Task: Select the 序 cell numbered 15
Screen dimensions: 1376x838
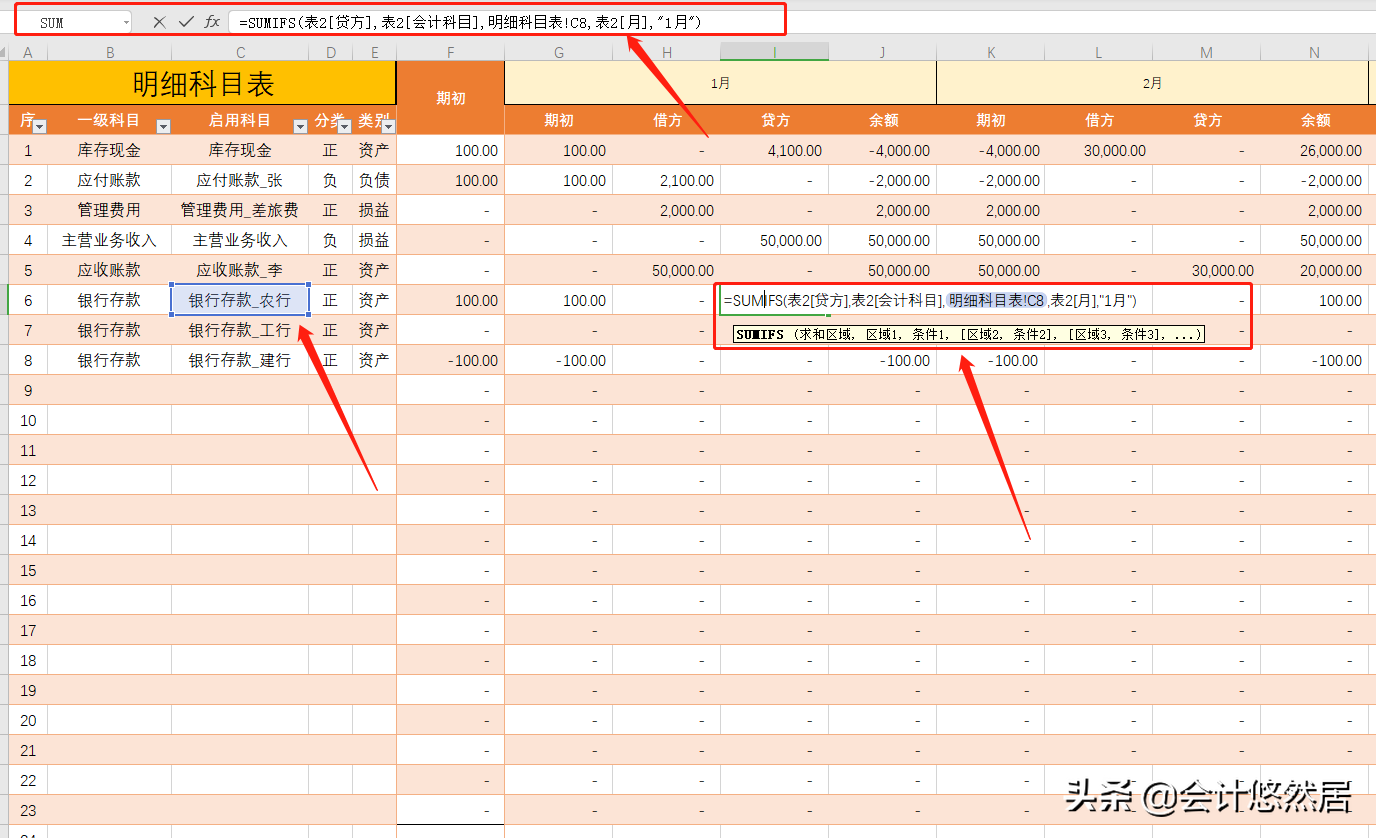Action: coord(28,570)
